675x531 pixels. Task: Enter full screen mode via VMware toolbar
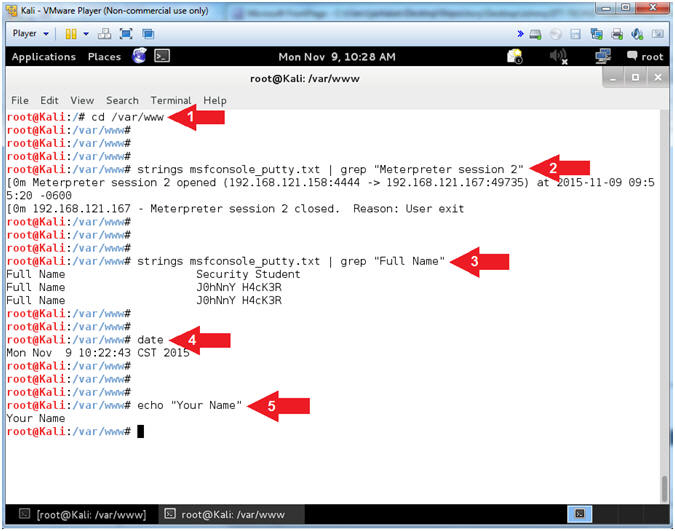tap(126, 34)
